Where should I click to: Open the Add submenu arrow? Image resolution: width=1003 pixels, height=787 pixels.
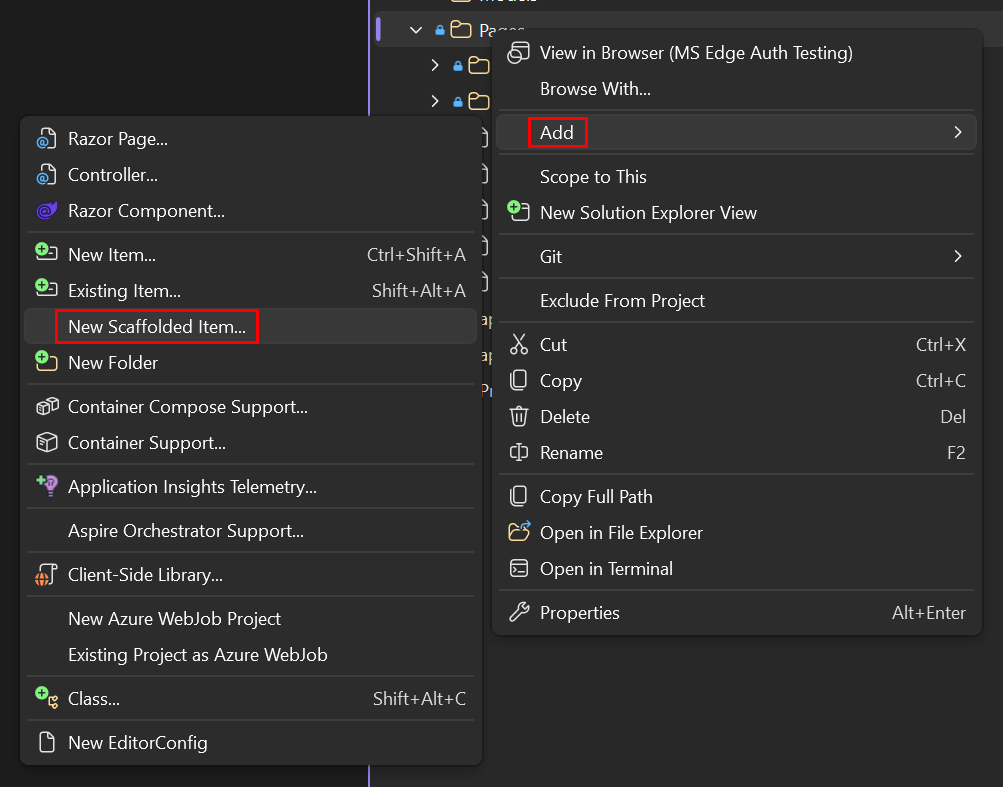(958, 132)
